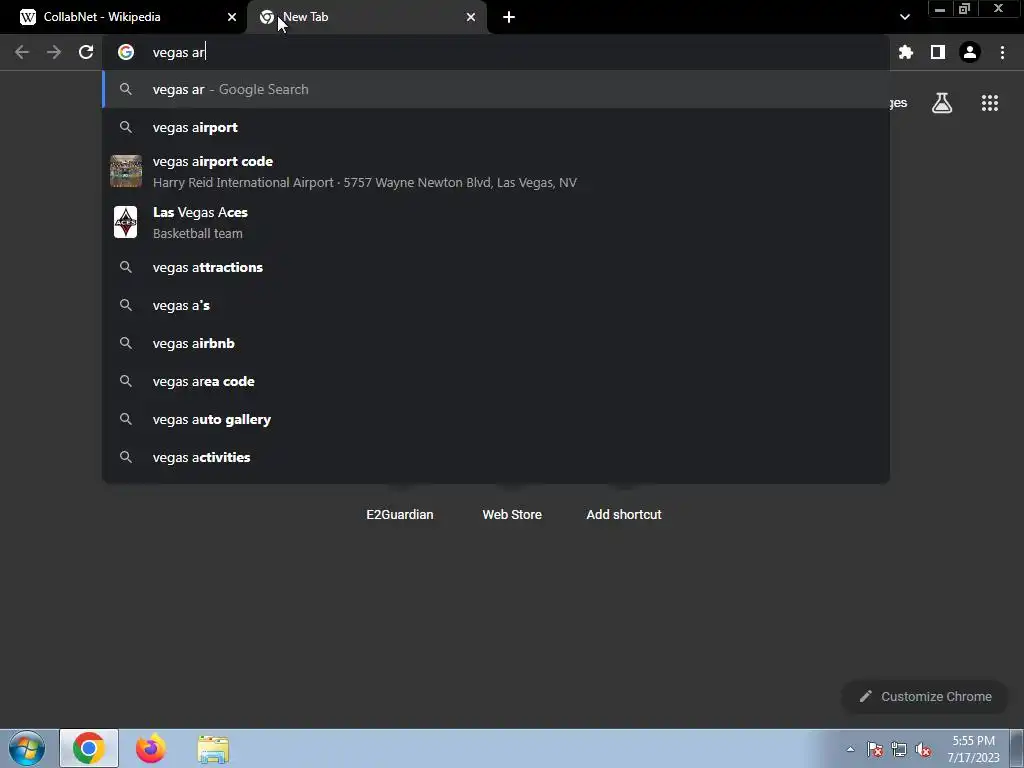Open the Extensions puzzle icon
The width and height of the screenshot is (1024, 768).
[906, 52]
